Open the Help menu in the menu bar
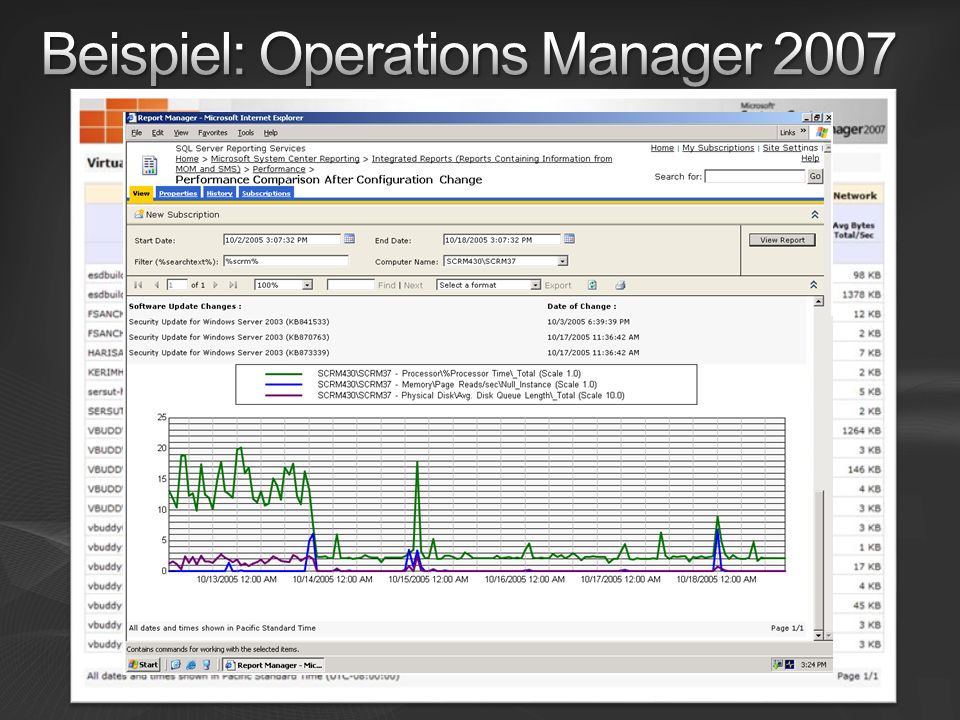 pos(271,133)
